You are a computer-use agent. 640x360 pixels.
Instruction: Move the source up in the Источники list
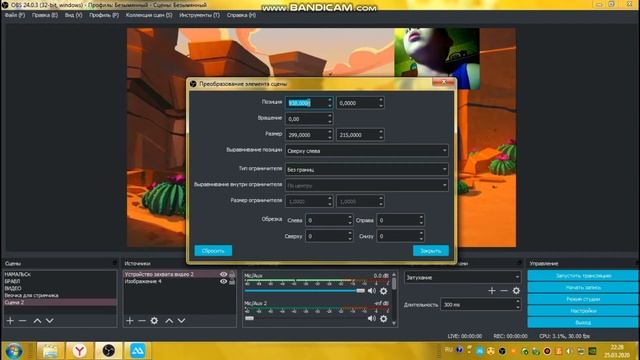(x=169, y=321)
